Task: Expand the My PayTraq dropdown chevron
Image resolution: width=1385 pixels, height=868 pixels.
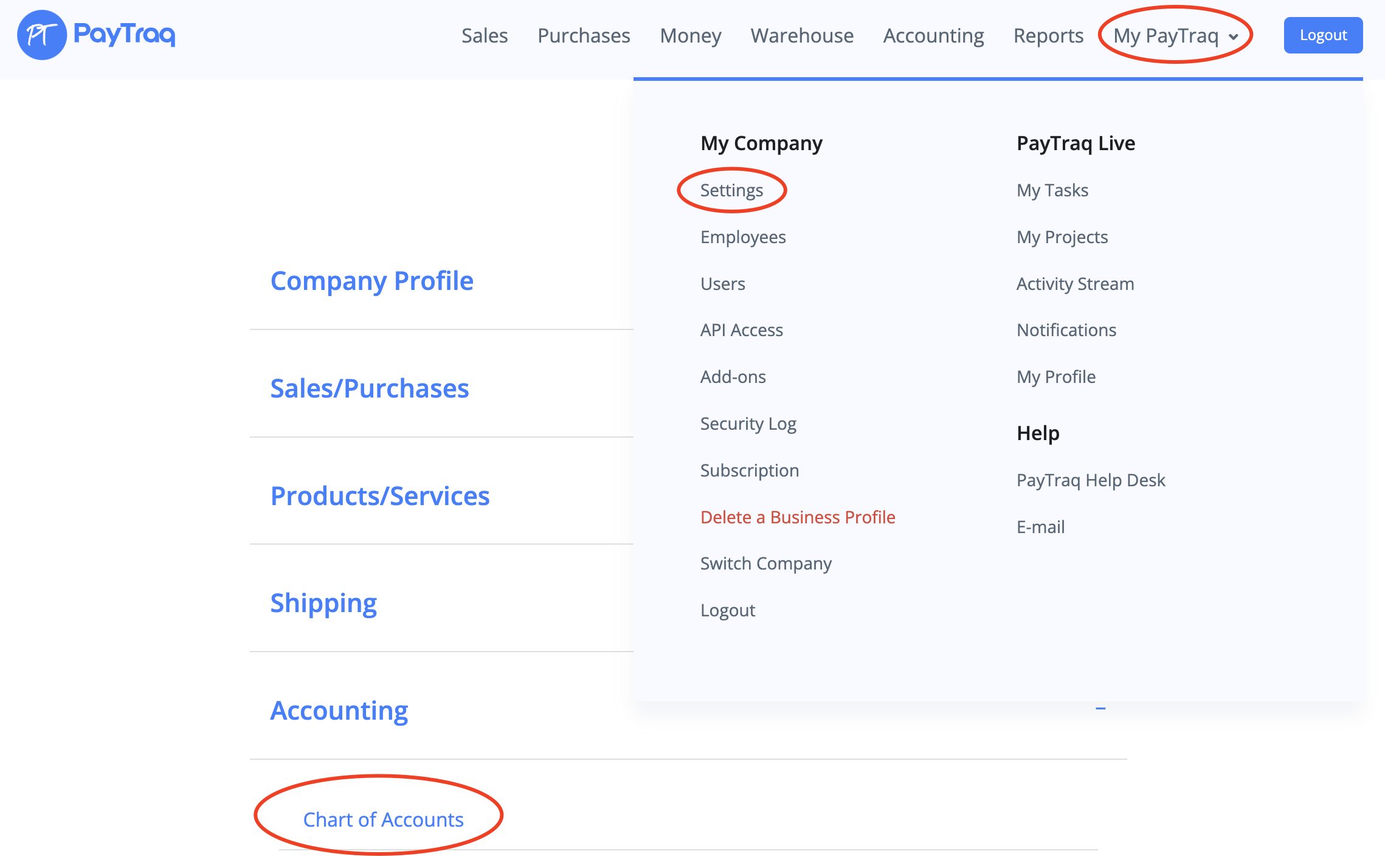Action: (1233, 36)
